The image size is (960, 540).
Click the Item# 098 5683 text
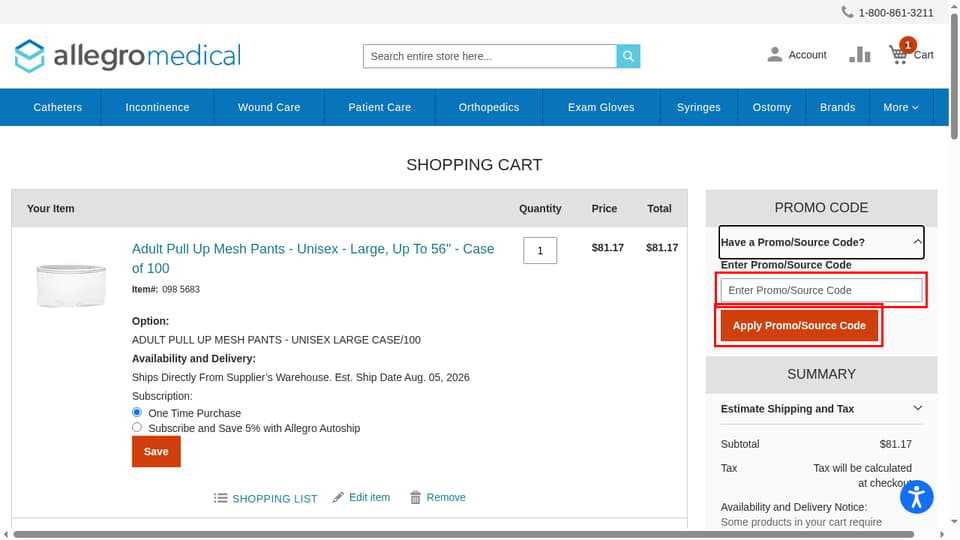click(x=165, y=289)
